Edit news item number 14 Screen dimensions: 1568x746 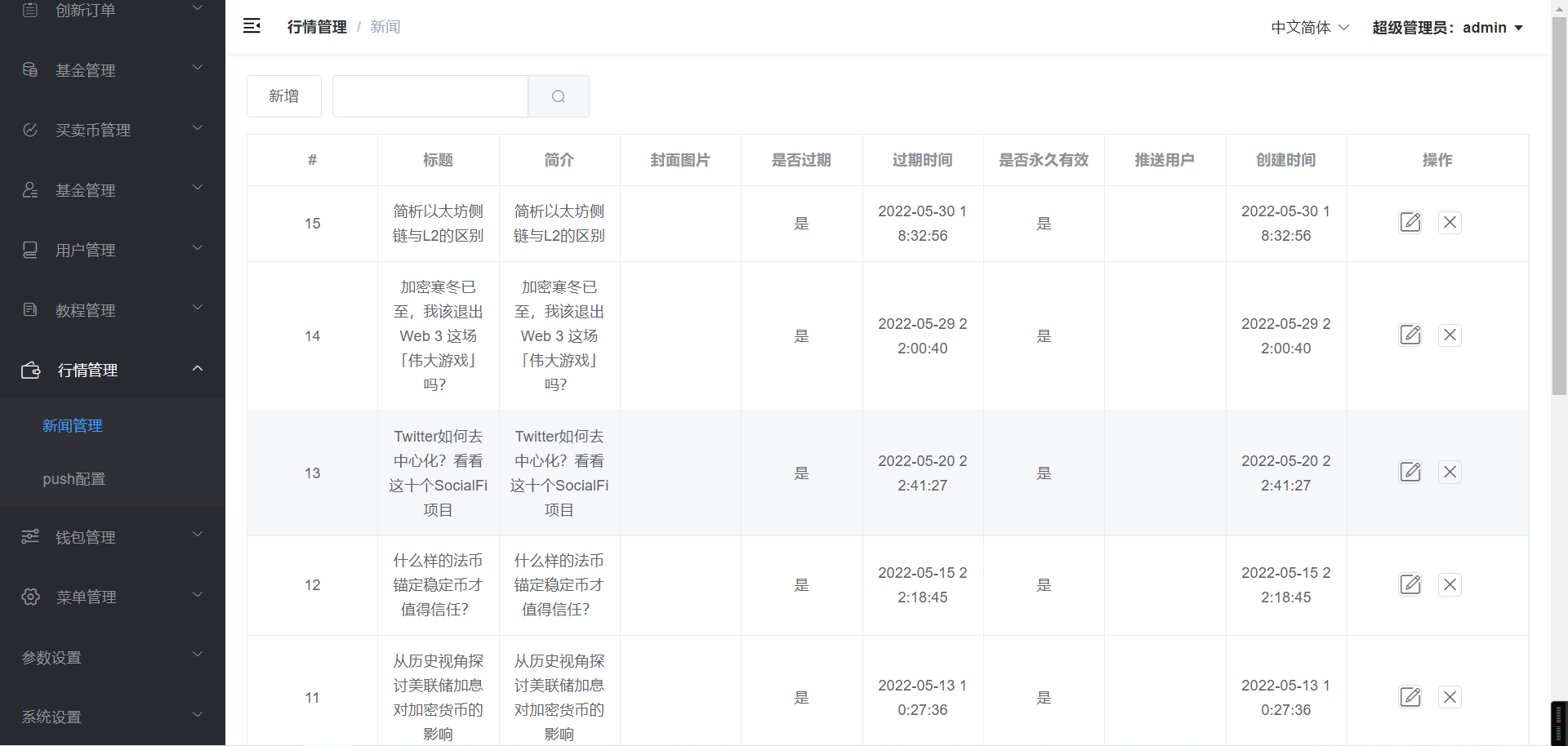click(1410, 335)
